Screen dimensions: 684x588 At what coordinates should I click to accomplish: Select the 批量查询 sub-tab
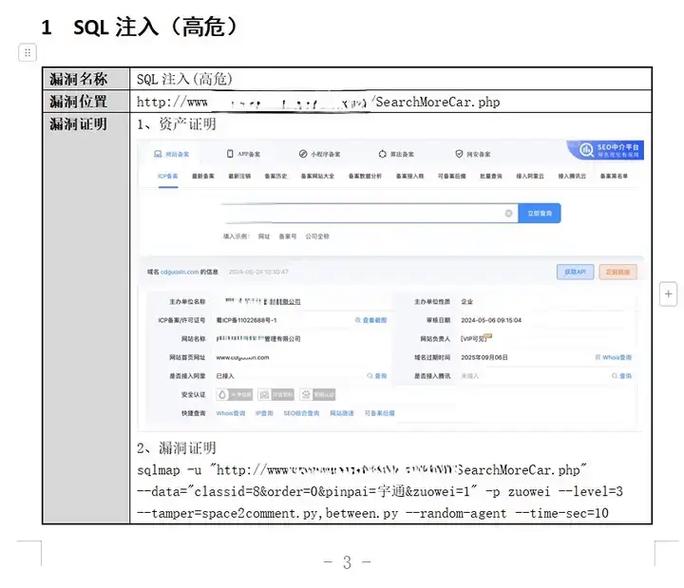pos(491,176)
